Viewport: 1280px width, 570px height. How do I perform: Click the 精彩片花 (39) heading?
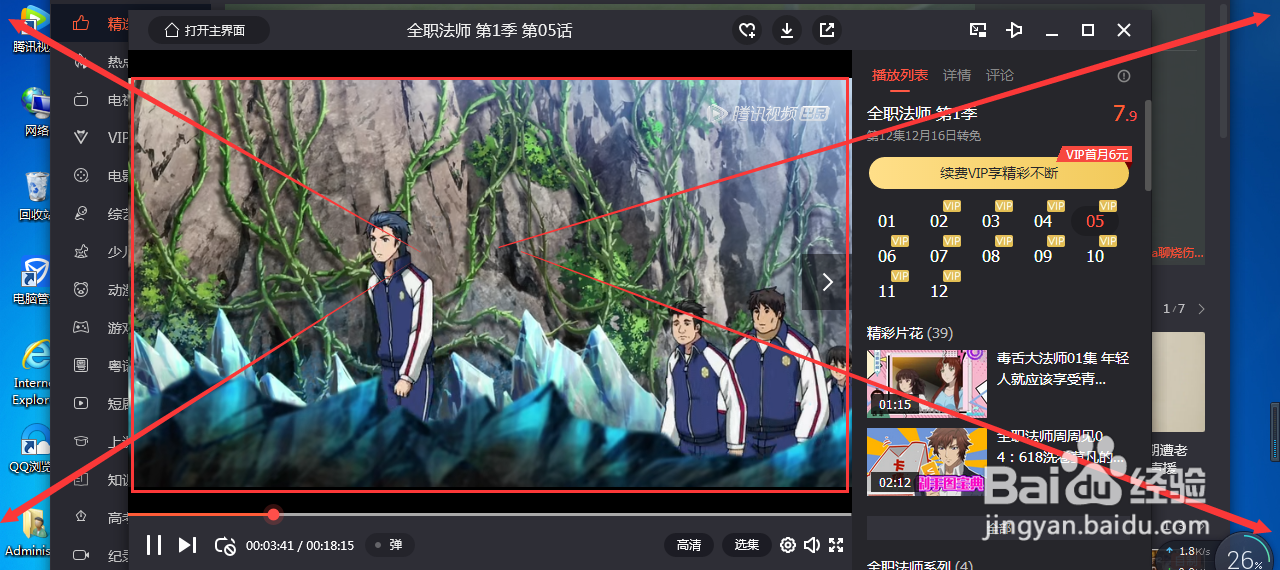click(x=909, y=333)
